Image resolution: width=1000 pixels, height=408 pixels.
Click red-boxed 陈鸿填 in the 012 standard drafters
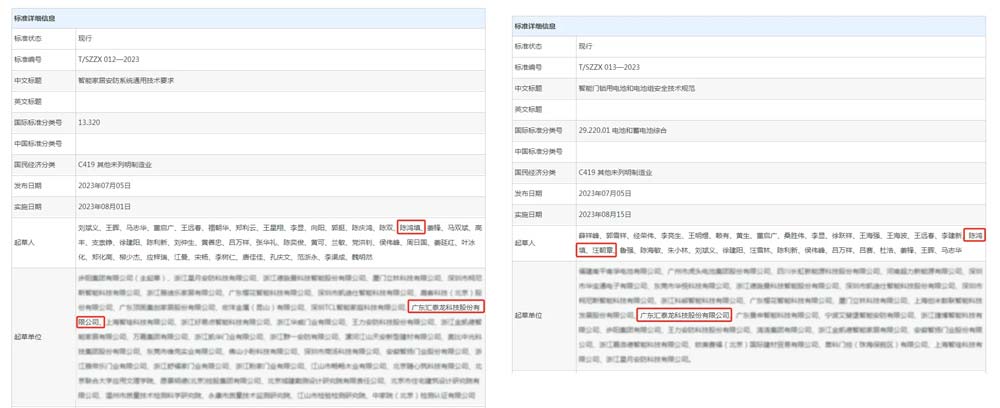click(x=411, y=227)
